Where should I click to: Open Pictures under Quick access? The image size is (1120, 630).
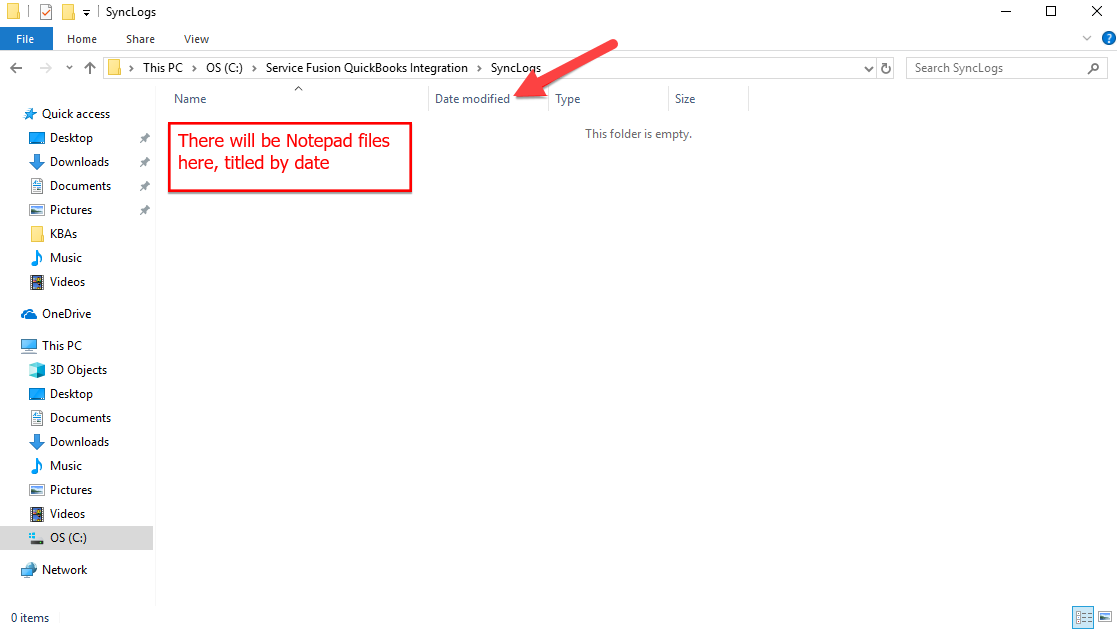click(71, 210)
